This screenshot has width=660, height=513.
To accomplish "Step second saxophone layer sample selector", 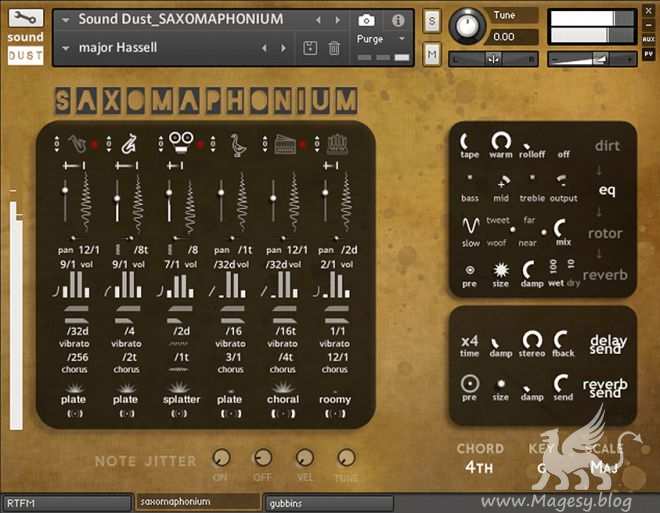I will click(109, 144).
